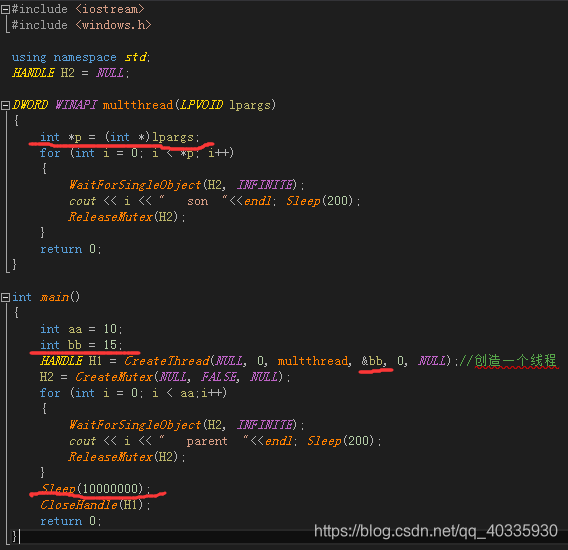Click WaitForSingleObject call in main
This screenshot has height=550, width=568.
point(187,425)
